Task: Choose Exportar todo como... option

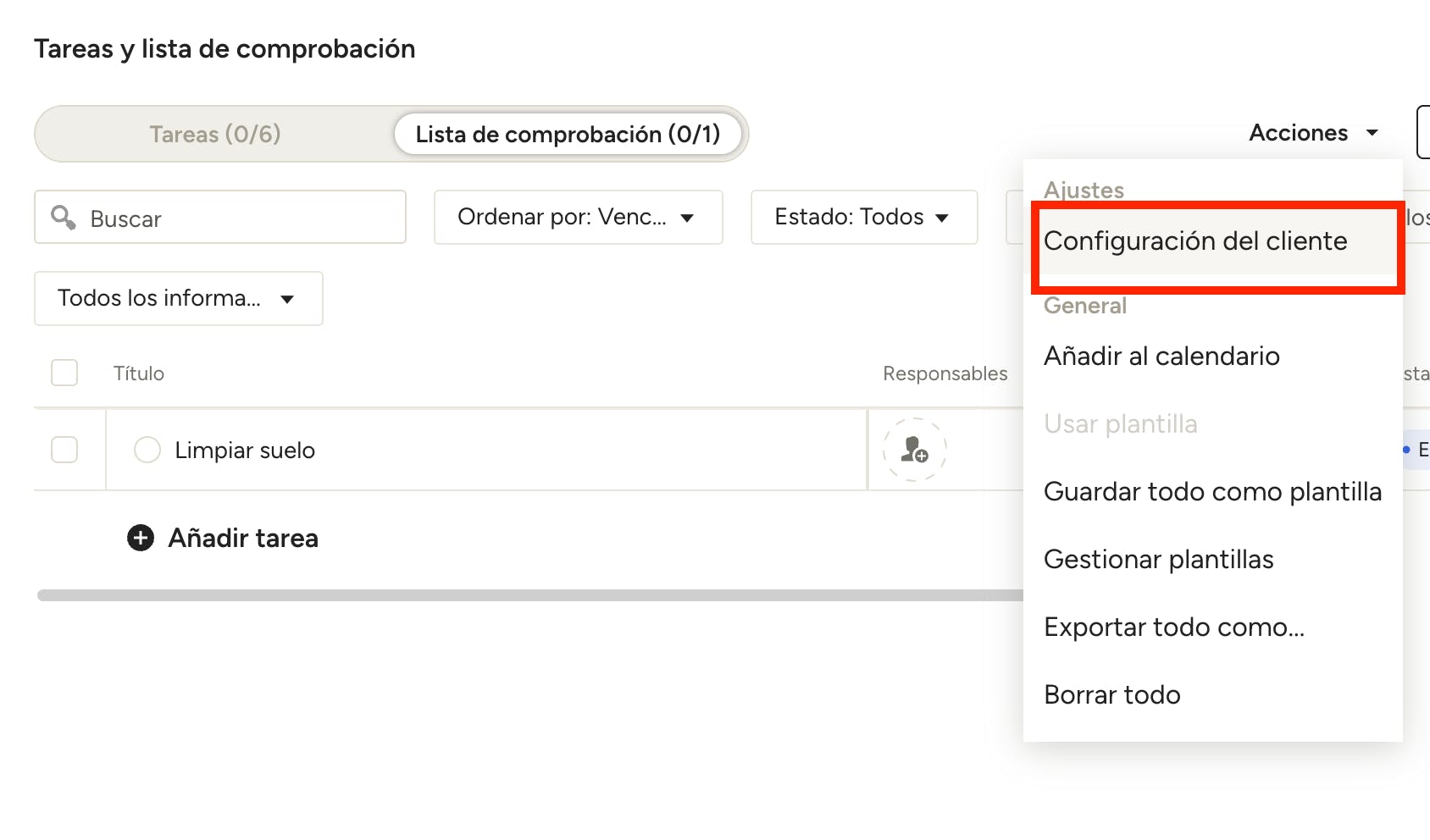Action: (x=1173, y=627)
